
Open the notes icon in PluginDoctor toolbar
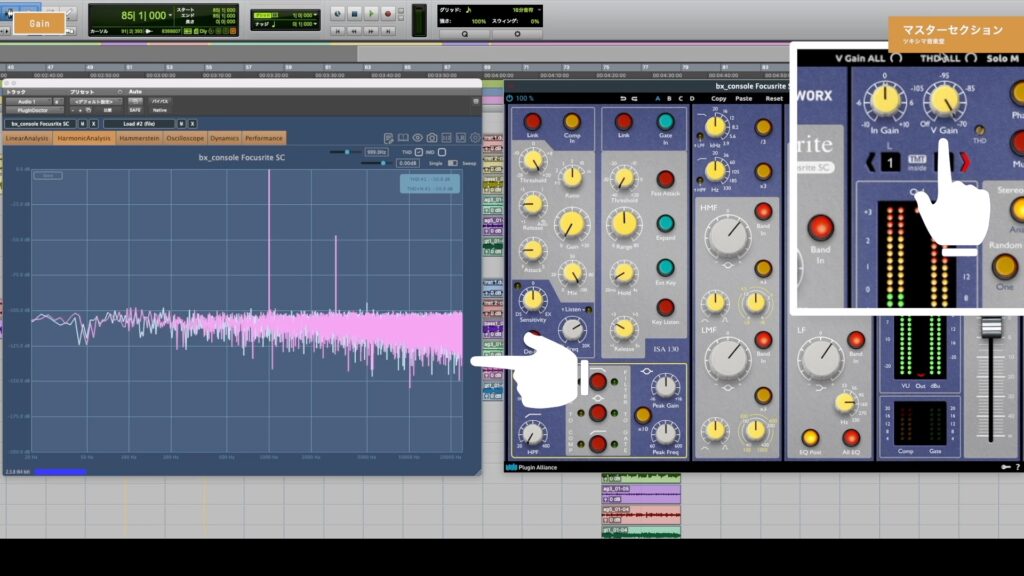(389, 138)
